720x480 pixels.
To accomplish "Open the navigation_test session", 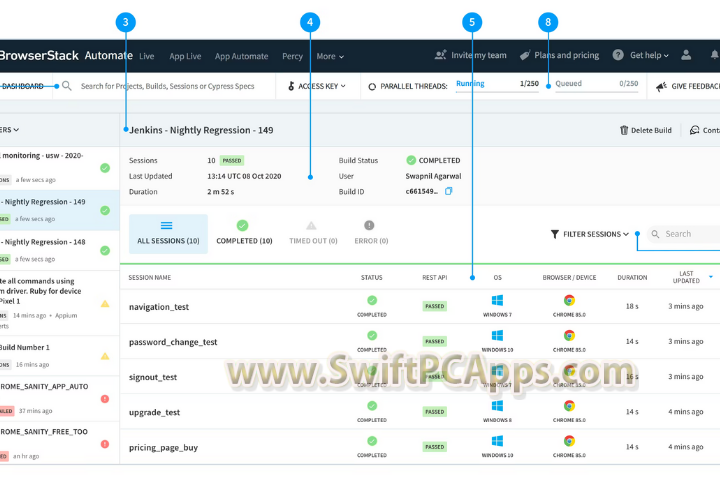I will coord(158,307).
